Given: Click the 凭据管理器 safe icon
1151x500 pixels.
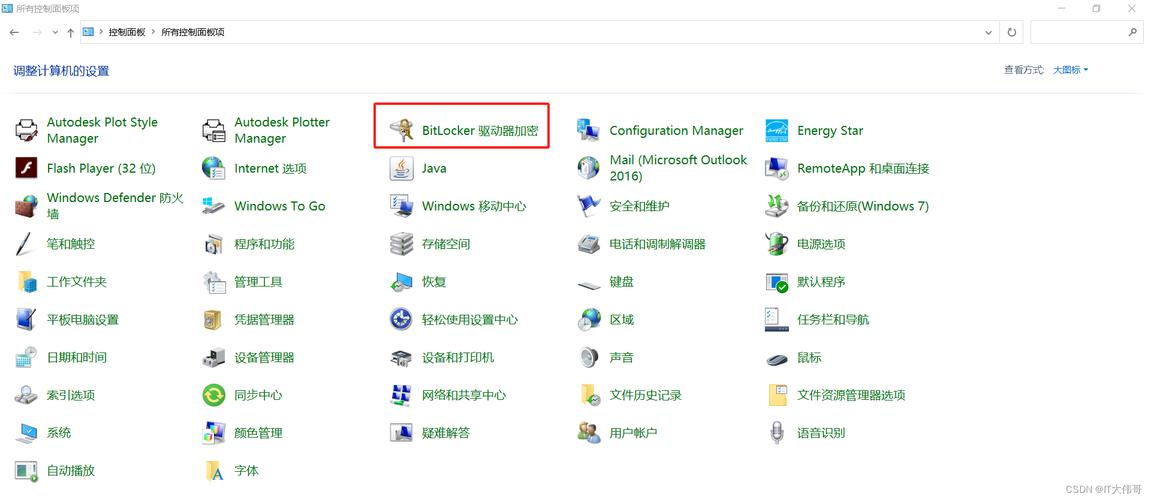Looking at the screenshot, I should point(214,319).
